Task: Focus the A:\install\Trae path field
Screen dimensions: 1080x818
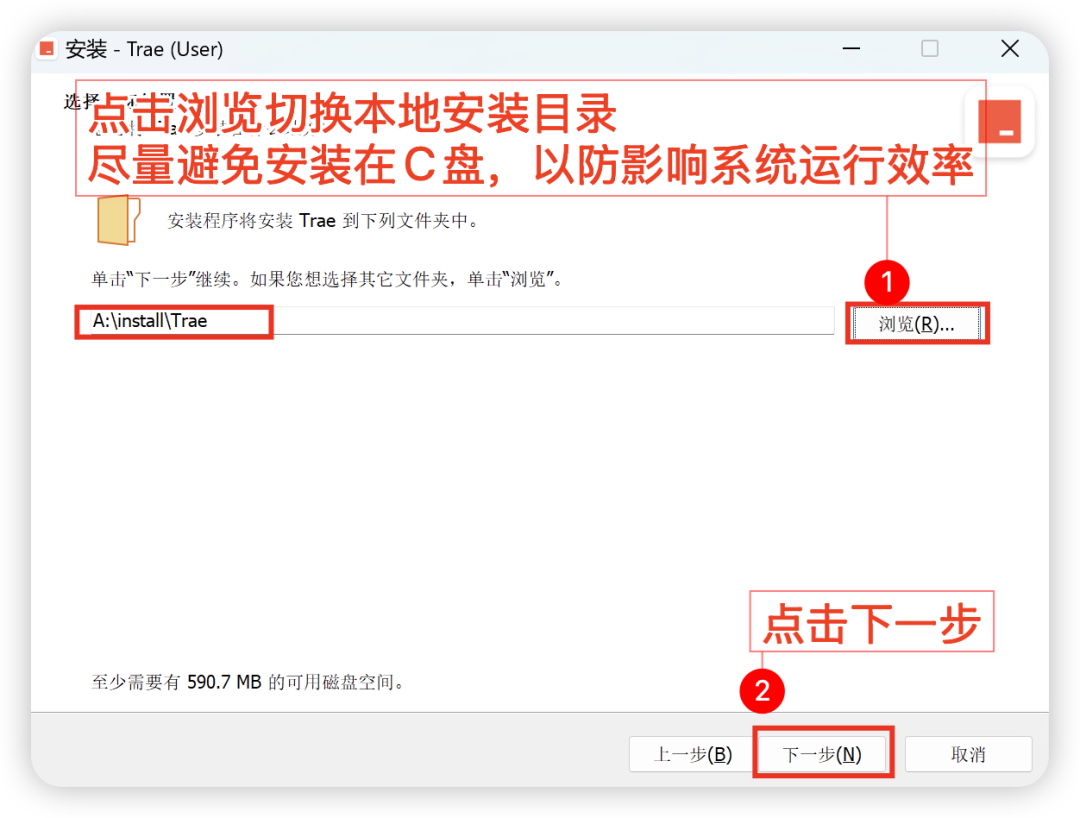Action: 456,321
